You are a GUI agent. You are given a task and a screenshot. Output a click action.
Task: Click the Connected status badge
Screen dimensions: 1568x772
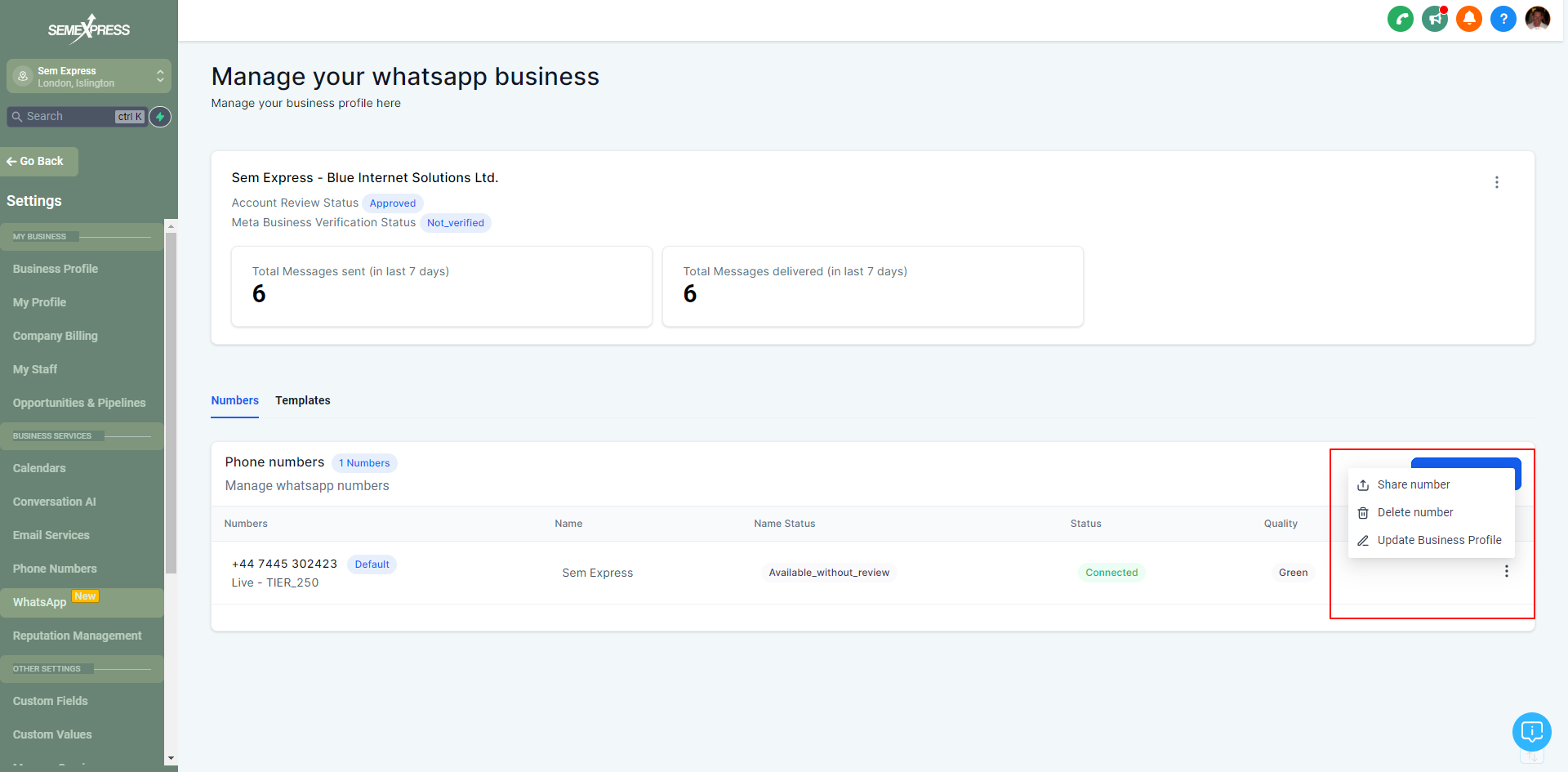click(x=1111, y=573)
